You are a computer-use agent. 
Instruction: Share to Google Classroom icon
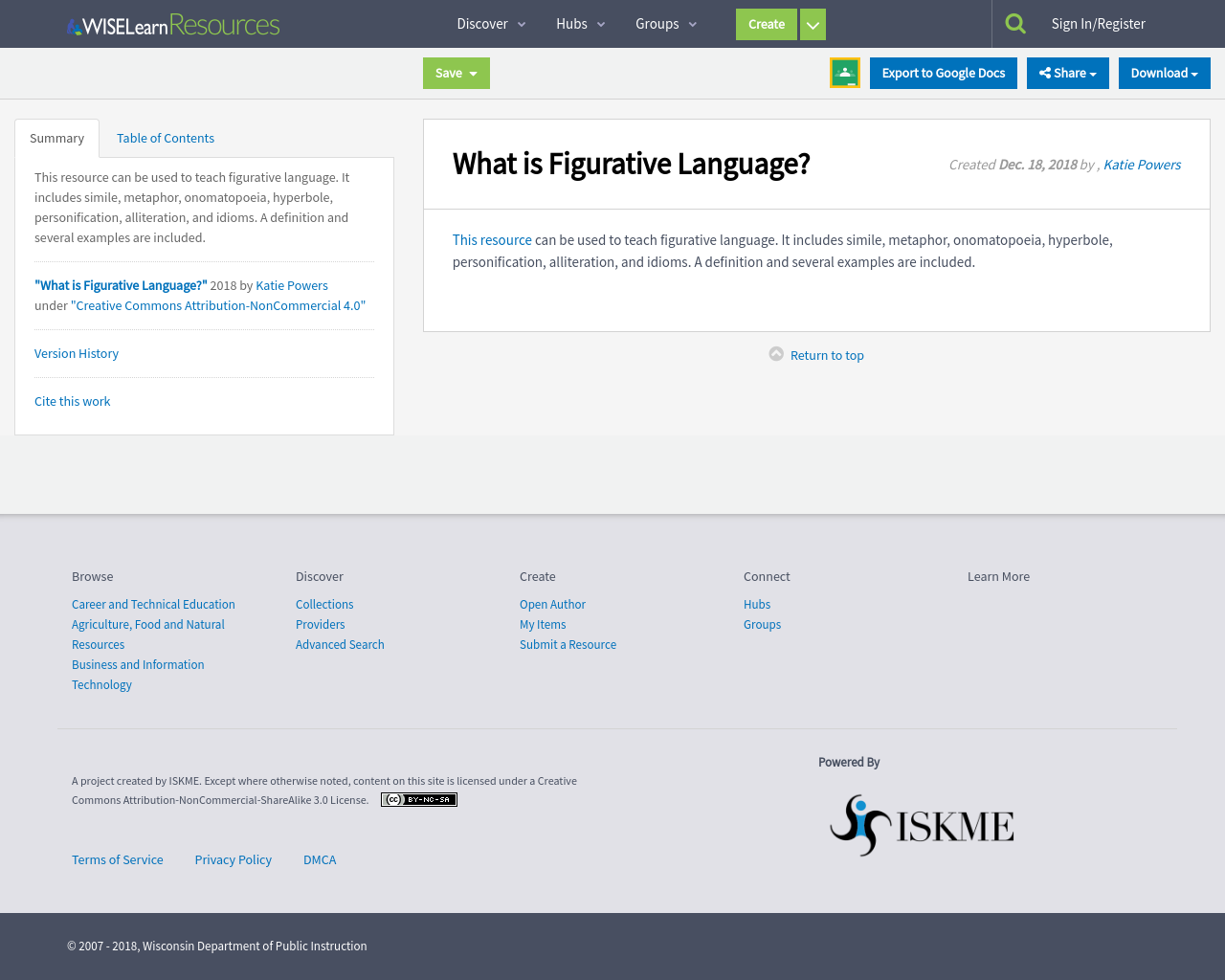click(845, 73)
